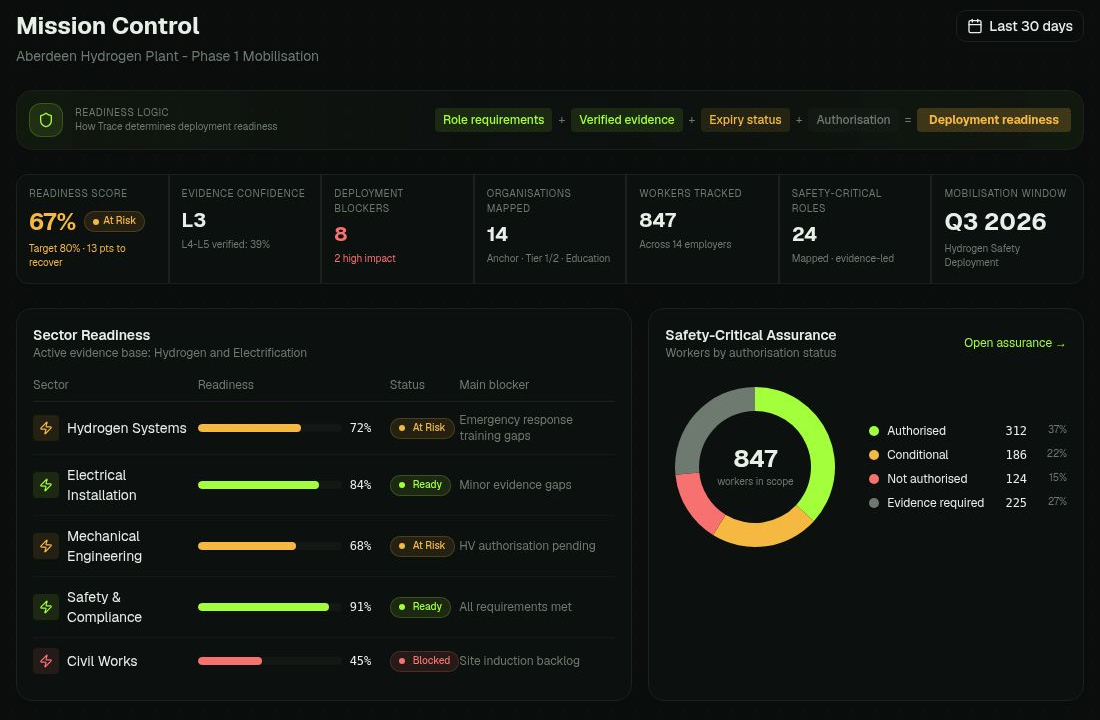Click the Not authorised count 124
Screen dimensions: 1100x720
pos(1016,479)
